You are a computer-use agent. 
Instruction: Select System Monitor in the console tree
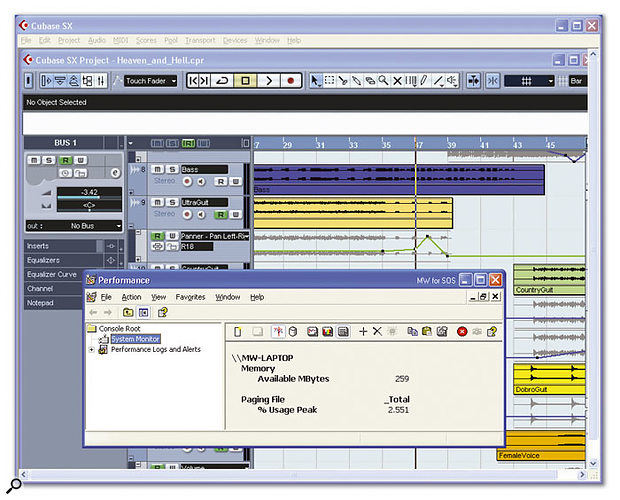[x=135, y=339]
